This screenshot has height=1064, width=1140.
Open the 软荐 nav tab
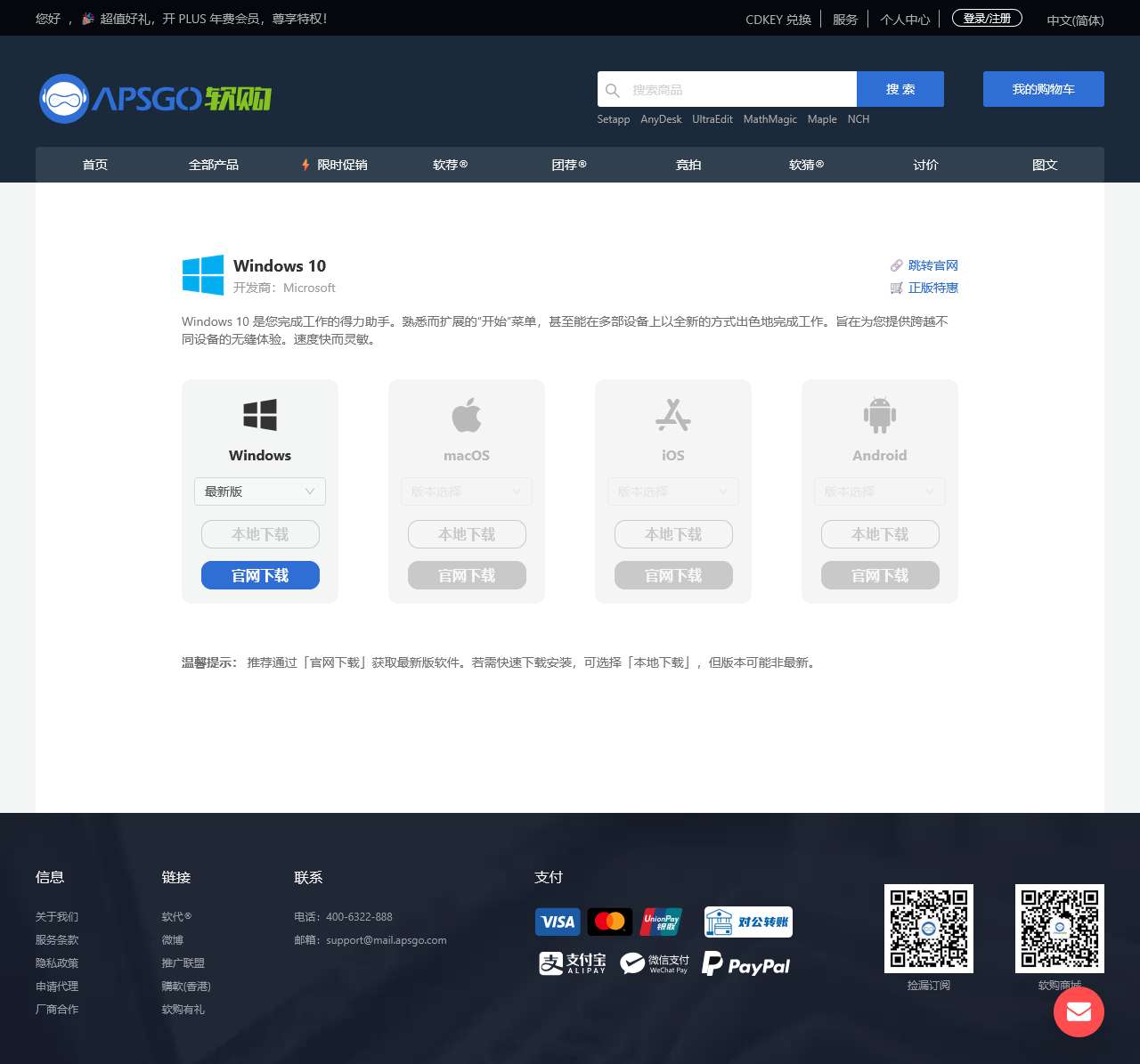(x=451, y=165)
